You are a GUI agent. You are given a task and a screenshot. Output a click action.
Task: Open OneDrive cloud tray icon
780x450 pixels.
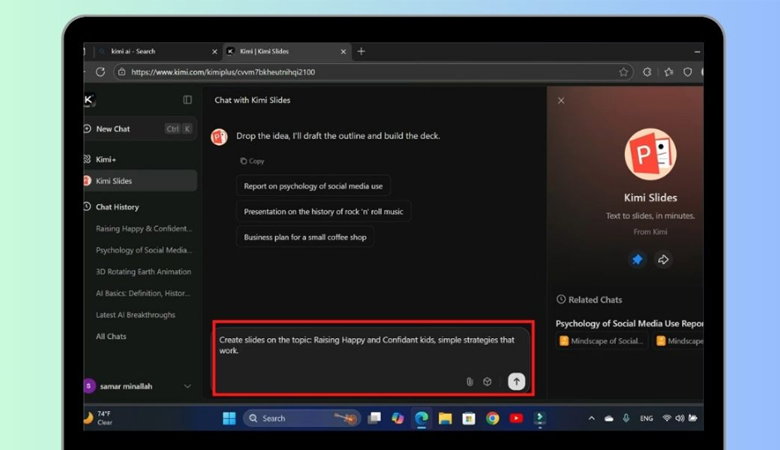tap(609, 418)
